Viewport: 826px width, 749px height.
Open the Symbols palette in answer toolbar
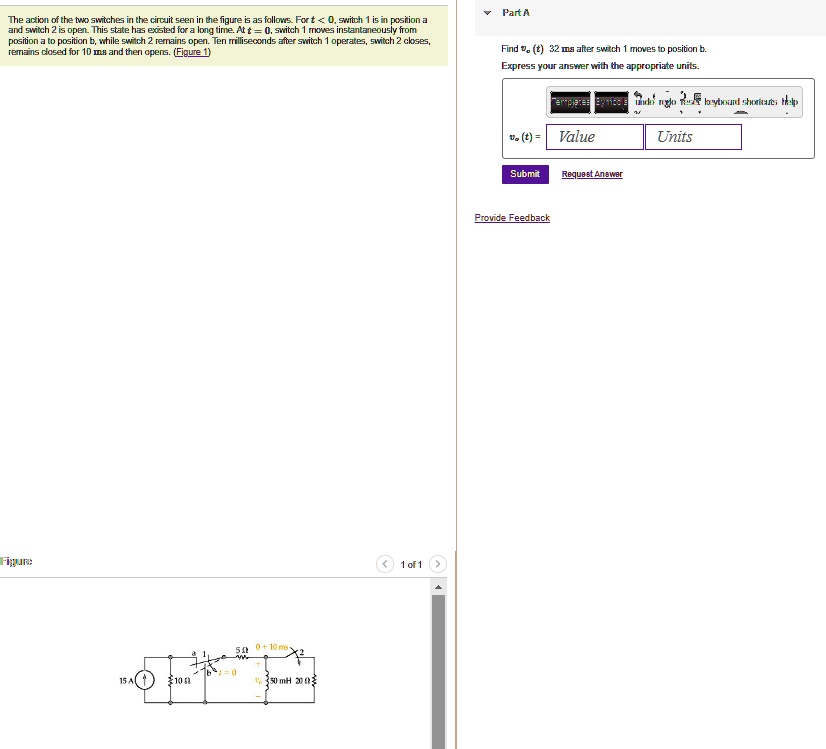[611, 103]
